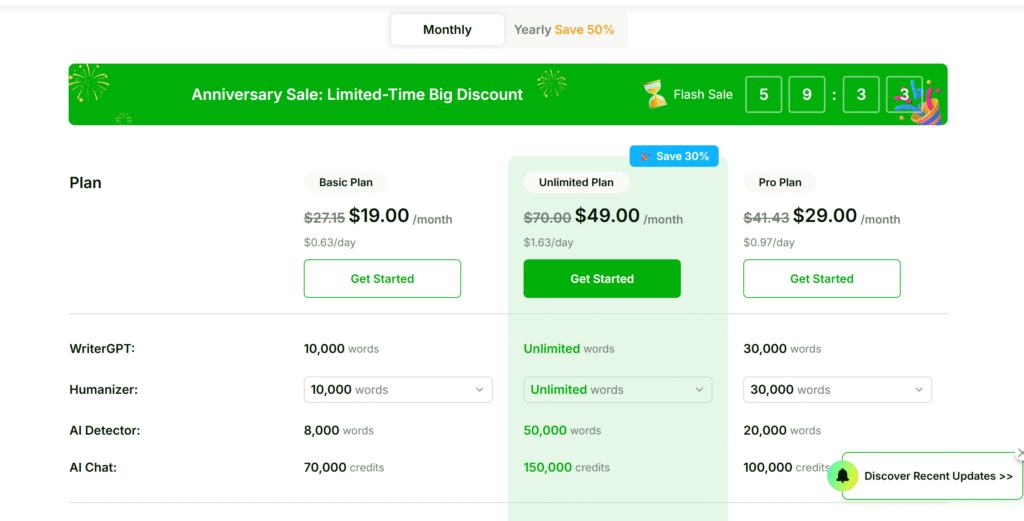Select the Pro Plan label
Viewport: 1024px width, 521px height.
[x=780, y=183]
